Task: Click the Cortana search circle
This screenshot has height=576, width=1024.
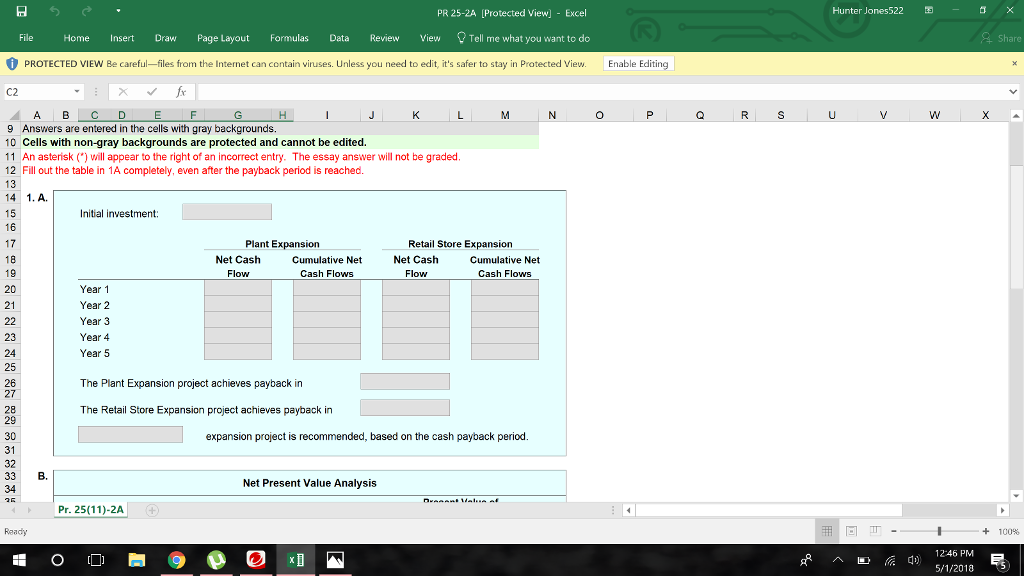Action: 57,560
